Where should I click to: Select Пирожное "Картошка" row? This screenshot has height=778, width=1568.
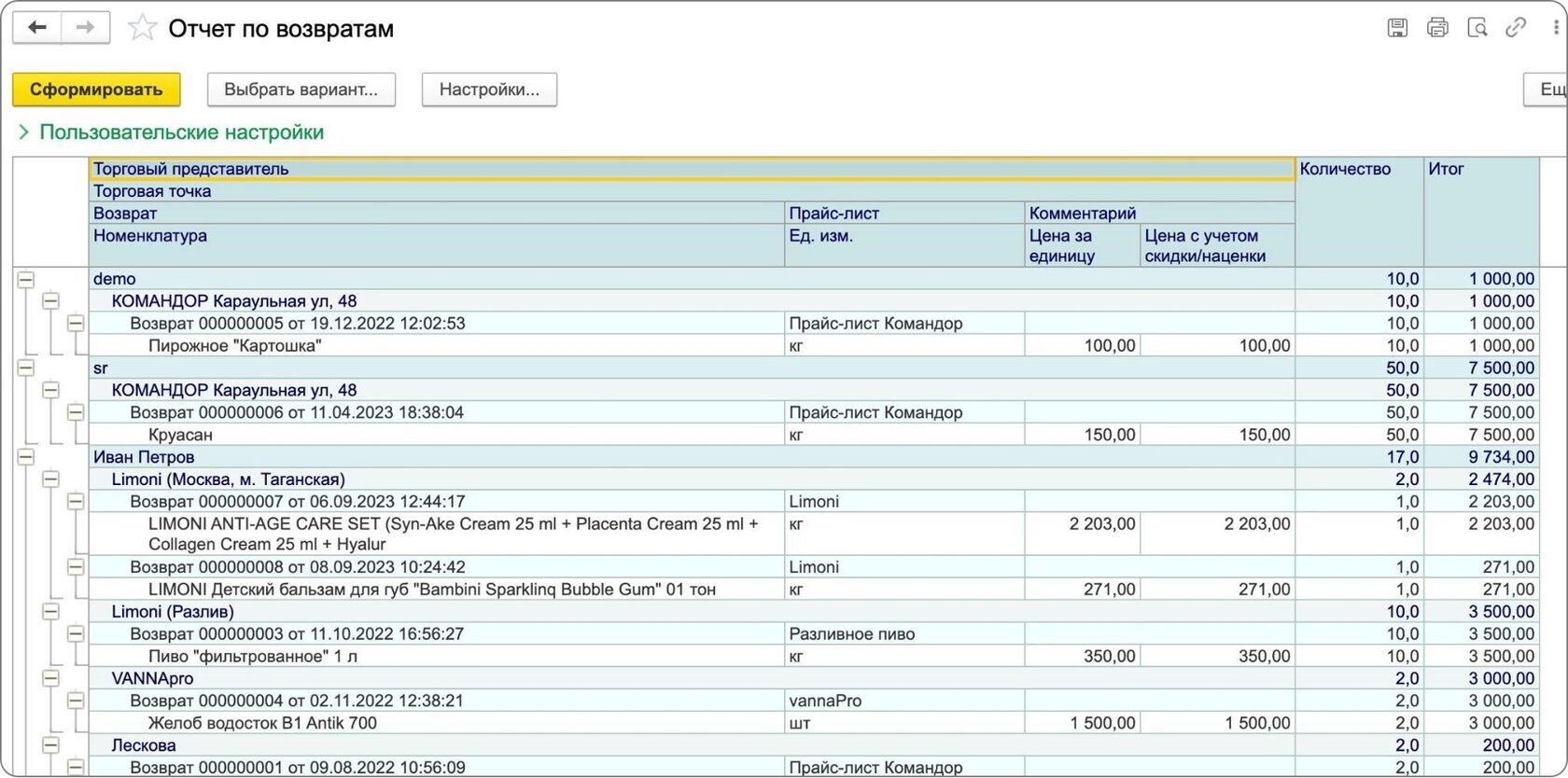pos(437,346)
